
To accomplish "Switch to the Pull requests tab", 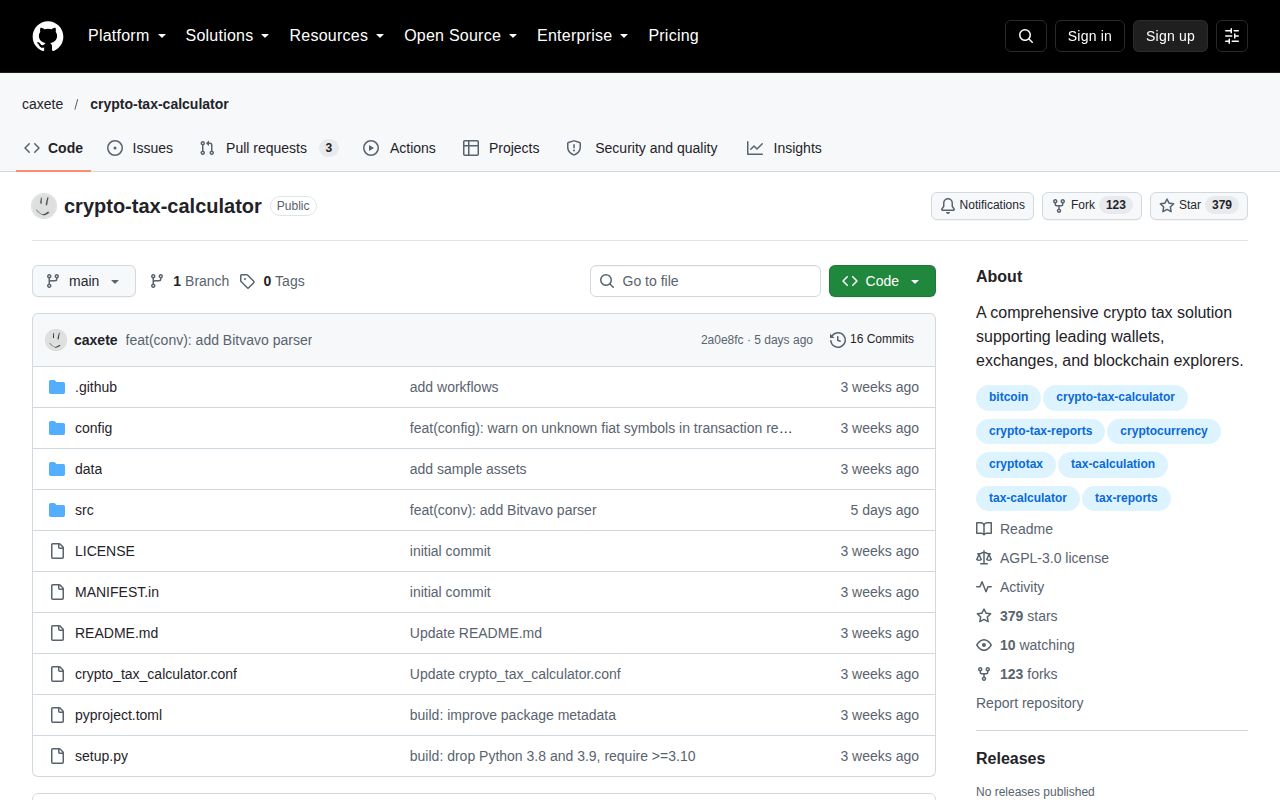I will [268, 148].
